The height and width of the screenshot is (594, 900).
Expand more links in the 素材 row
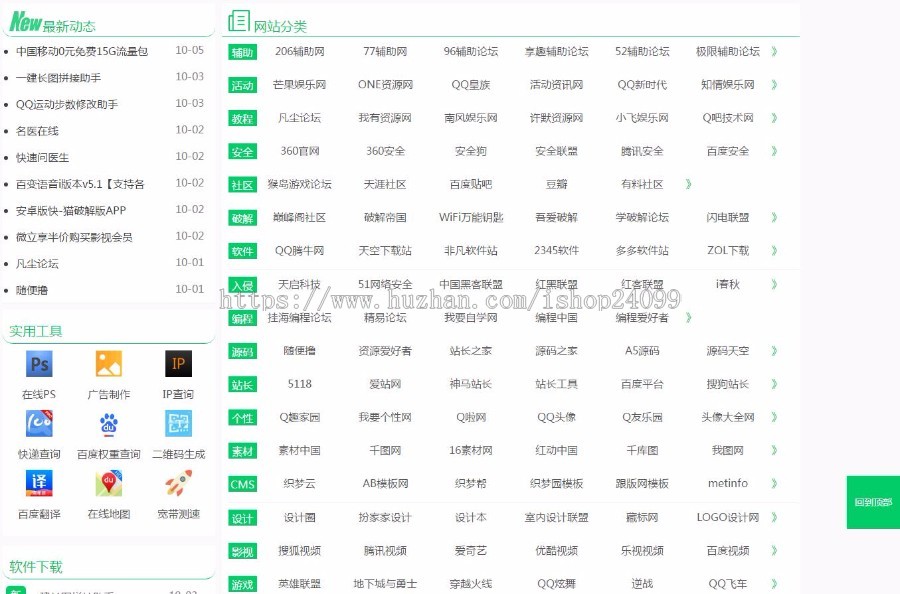coord(774,451)
